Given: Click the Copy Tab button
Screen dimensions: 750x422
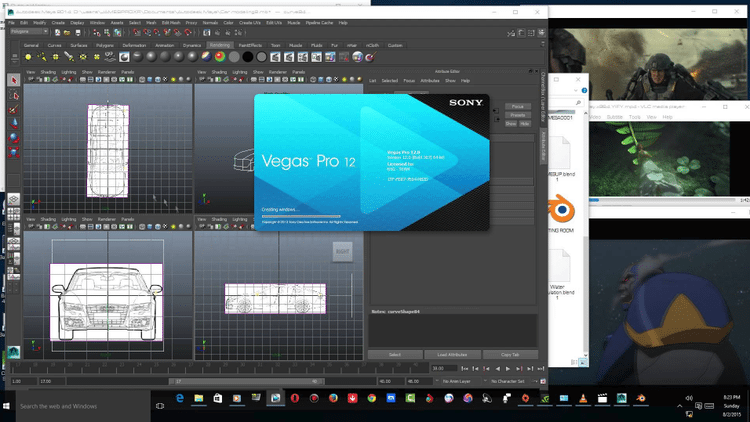Looking at the screenshot, I should [510, 355].
